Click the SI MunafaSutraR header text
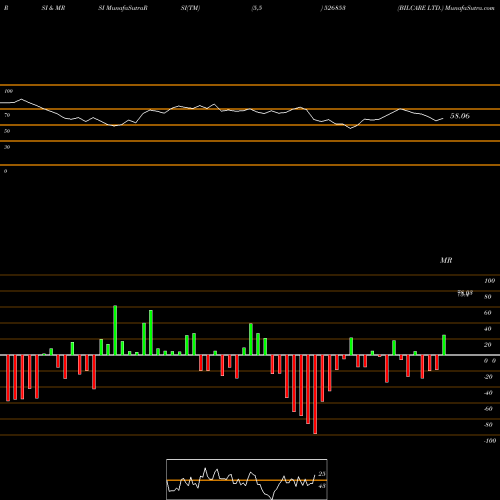This screenshot has width=500, height=500. (x=123, y=8)
